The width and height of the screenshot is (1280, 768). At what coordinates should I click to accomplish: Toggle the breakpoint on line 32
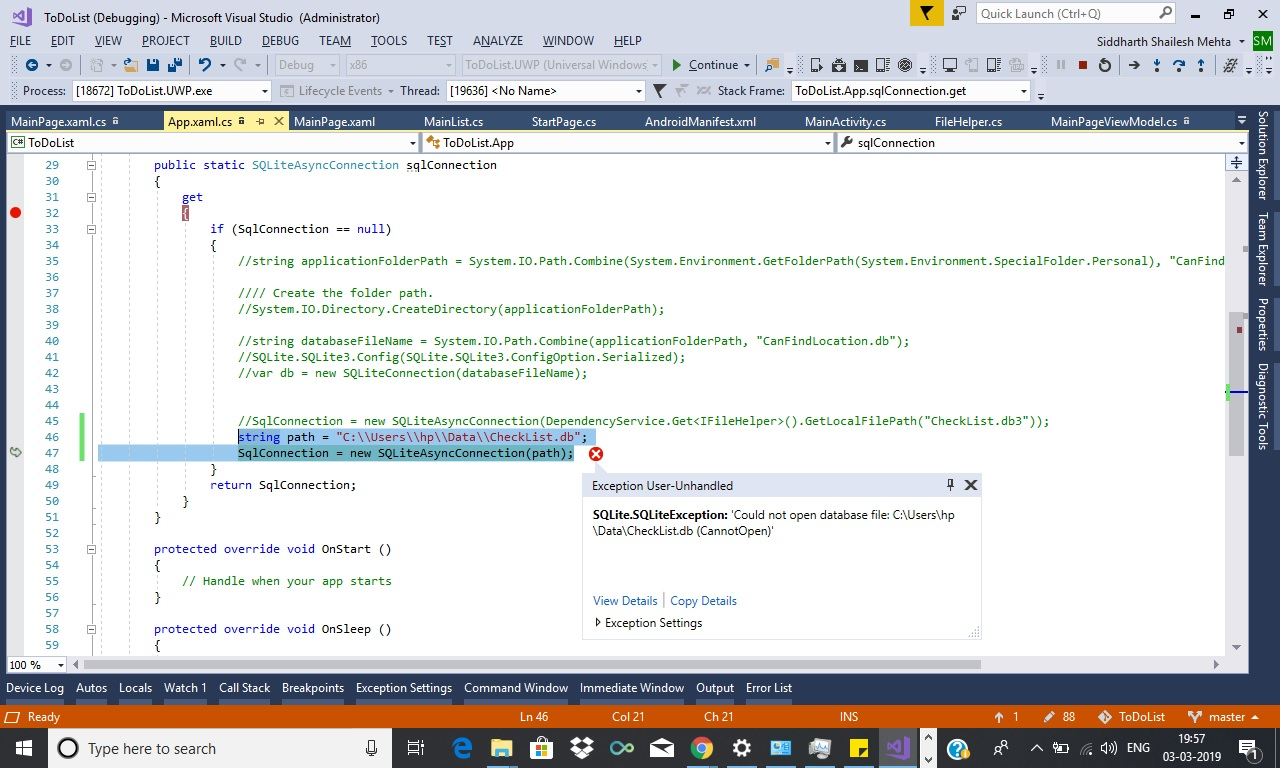coord(15,212)
